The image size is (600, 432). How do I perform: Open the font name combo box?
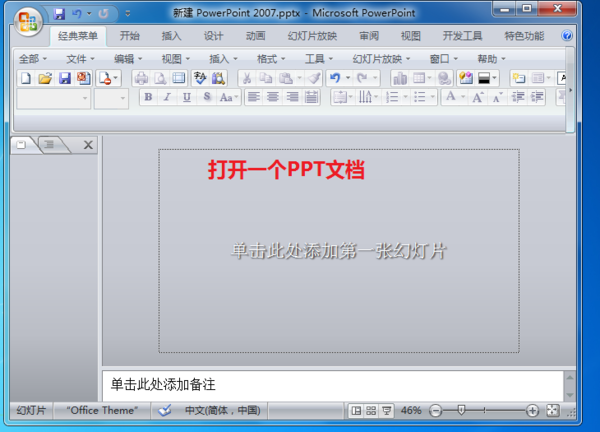tap(54, 99)
